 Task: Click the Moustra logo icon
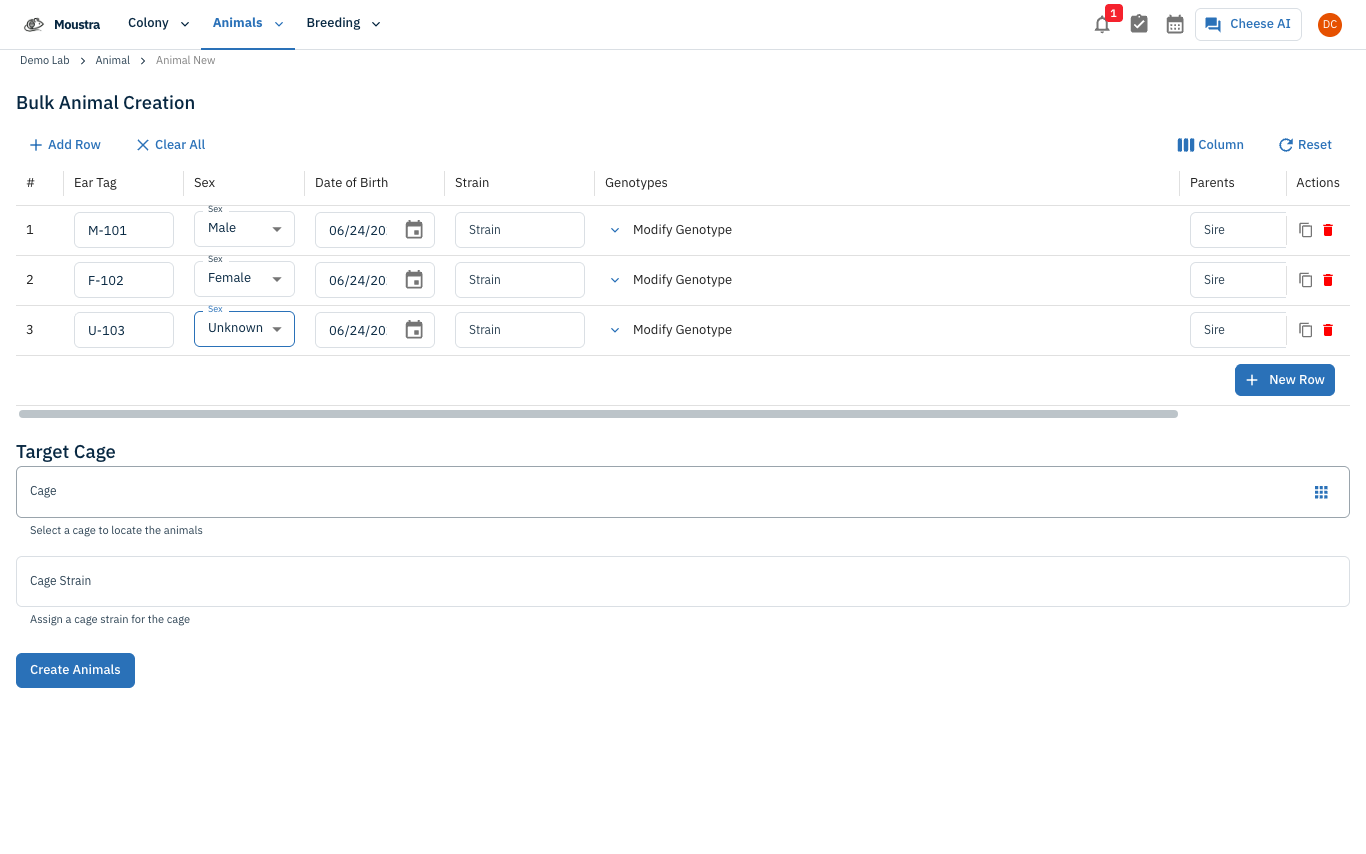click(34, 24)
